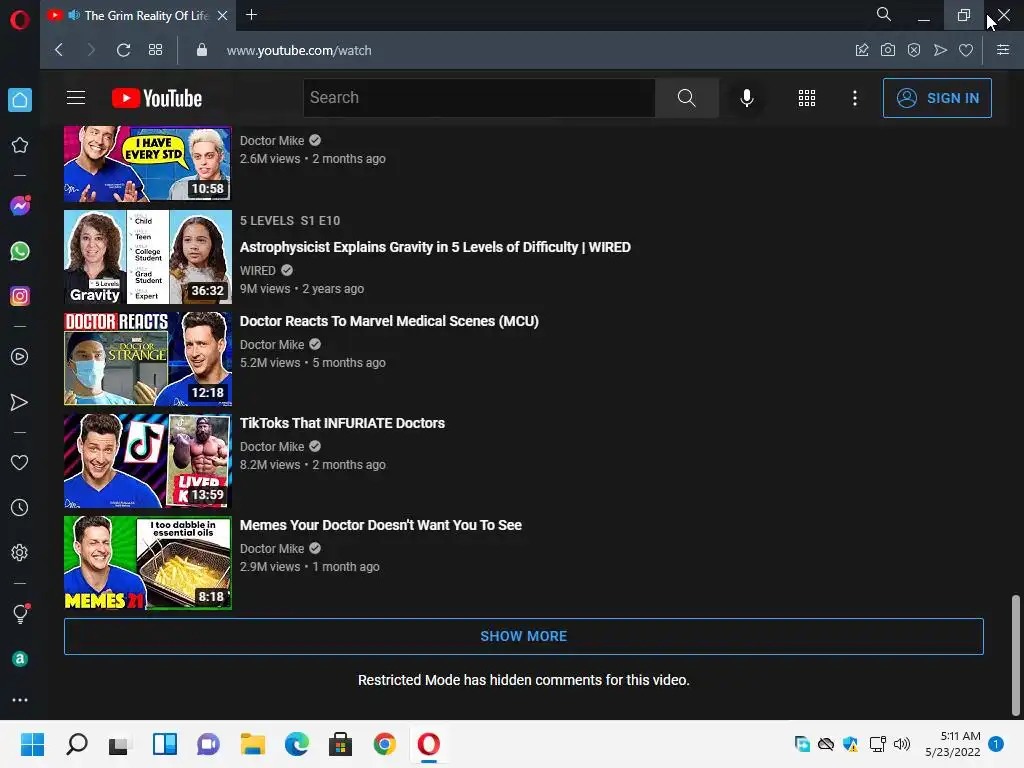
Task: Open Doctor Reacts To Marvel Medical Scenes
Action: (x=389, y=321)
